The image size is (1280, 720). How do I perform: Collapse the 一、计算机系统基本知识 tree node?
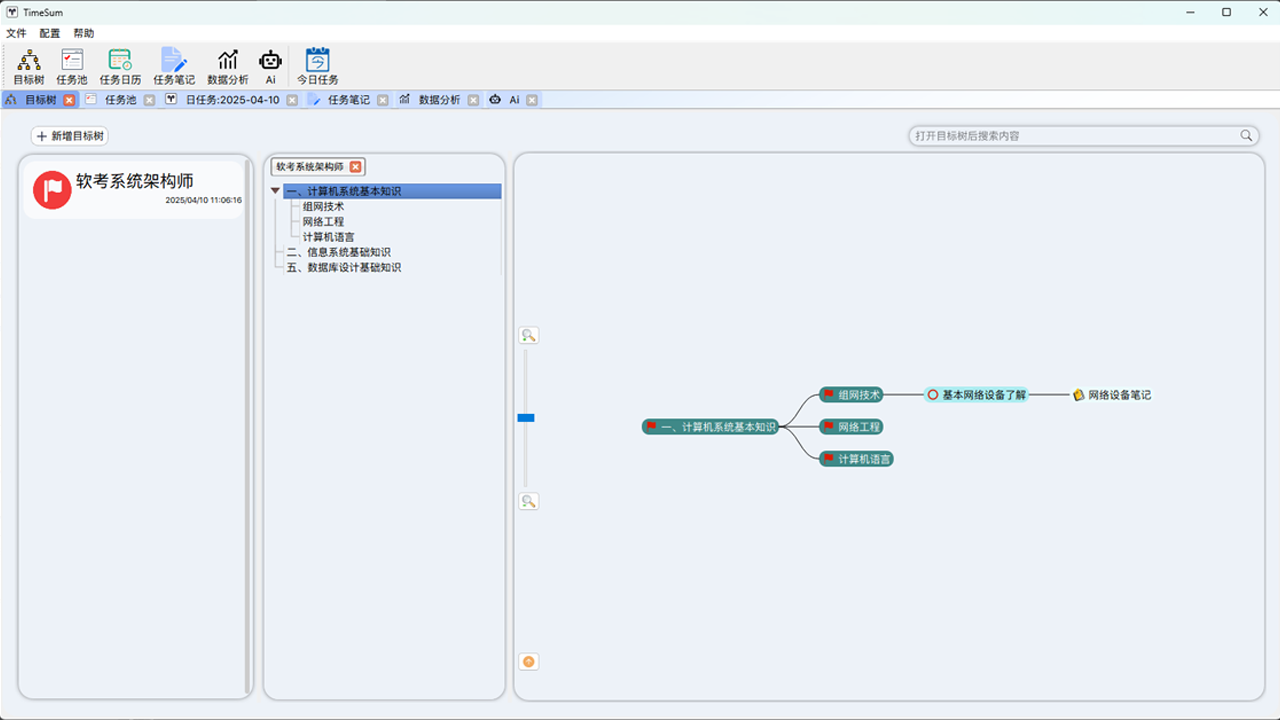[276, 191]
